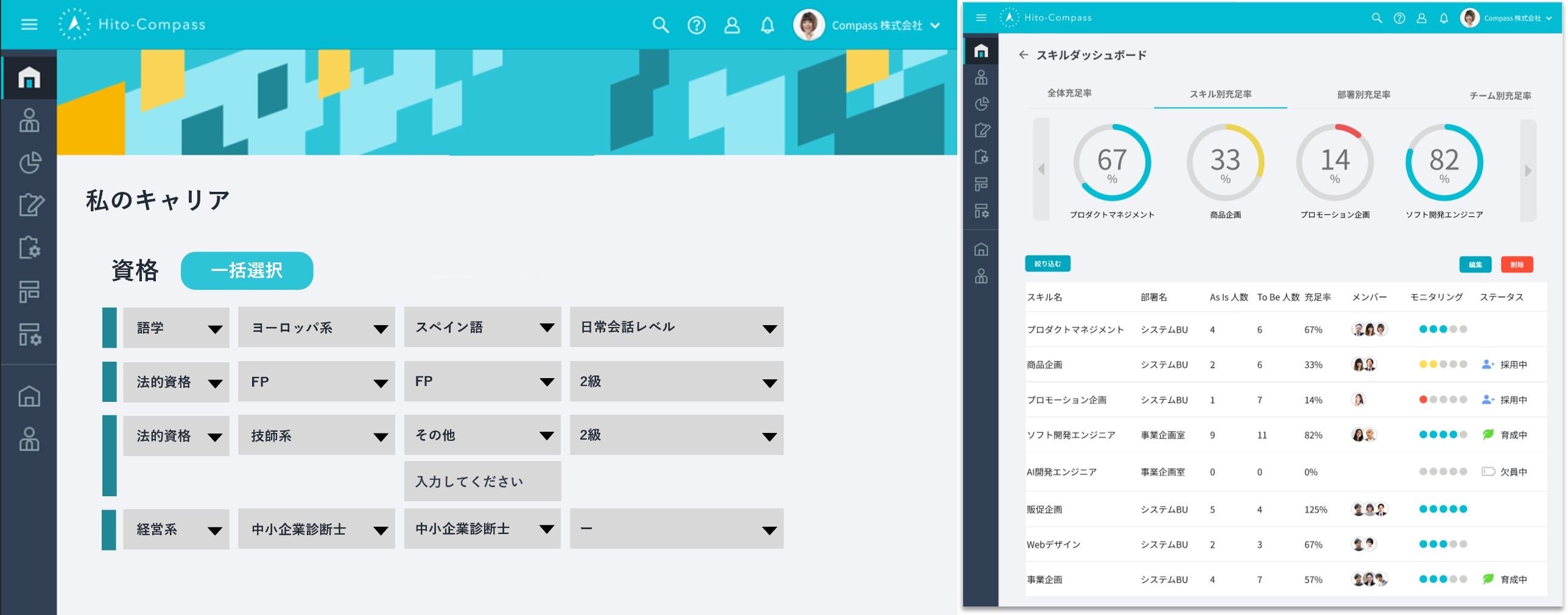Viewport: 1568px width, 615px height.
Task: Open document settings icon in left sidebar
Action: coord(29,247)
